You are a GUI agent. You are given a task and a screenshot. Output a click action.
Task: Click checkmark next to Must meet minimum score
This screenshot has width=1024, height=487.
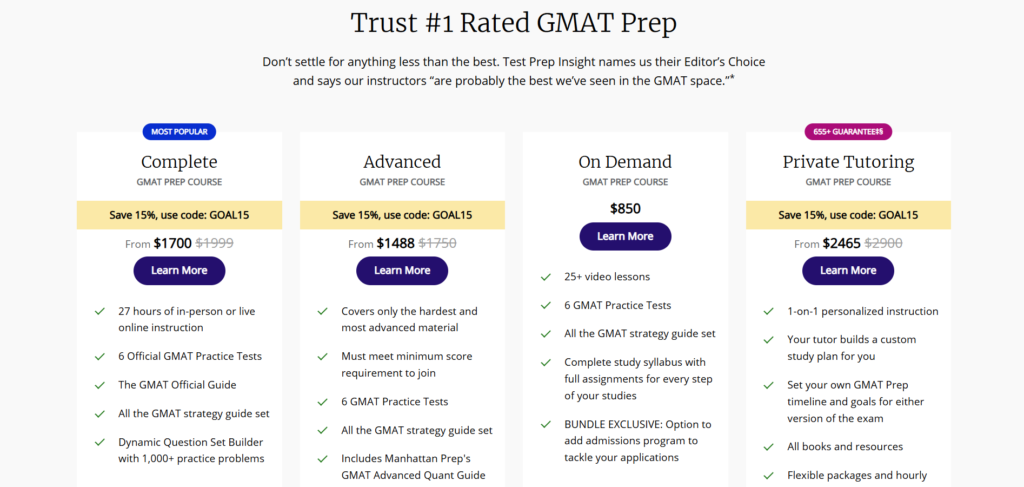(323, 356)
